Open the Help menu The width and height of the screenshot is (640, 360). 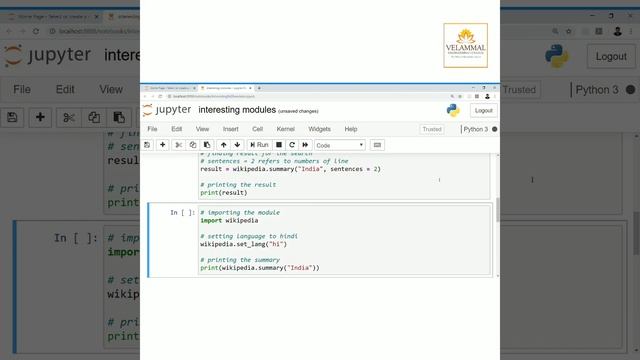click(351, 129)
